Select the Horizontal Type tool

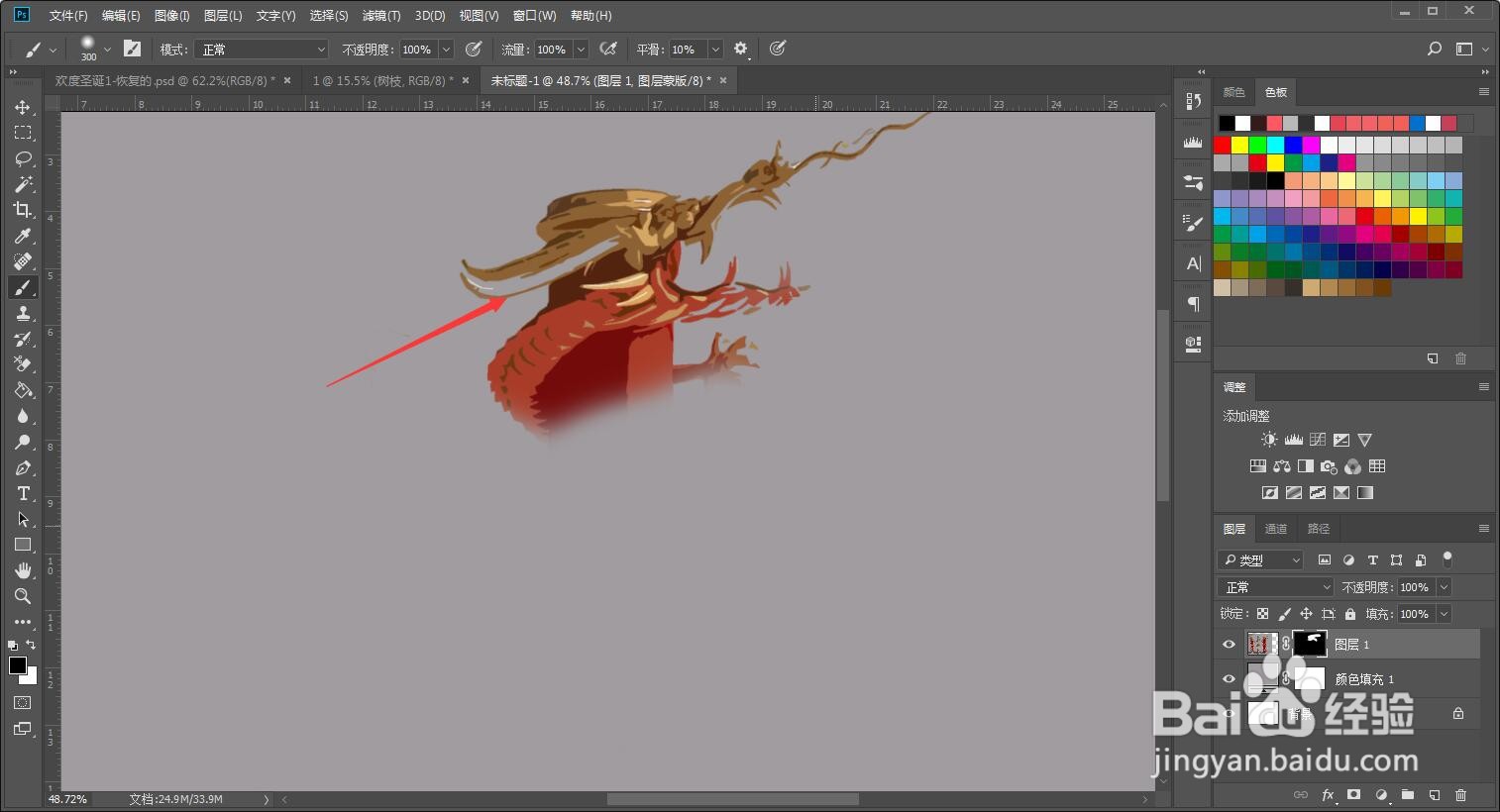click(x=23, y=493)
